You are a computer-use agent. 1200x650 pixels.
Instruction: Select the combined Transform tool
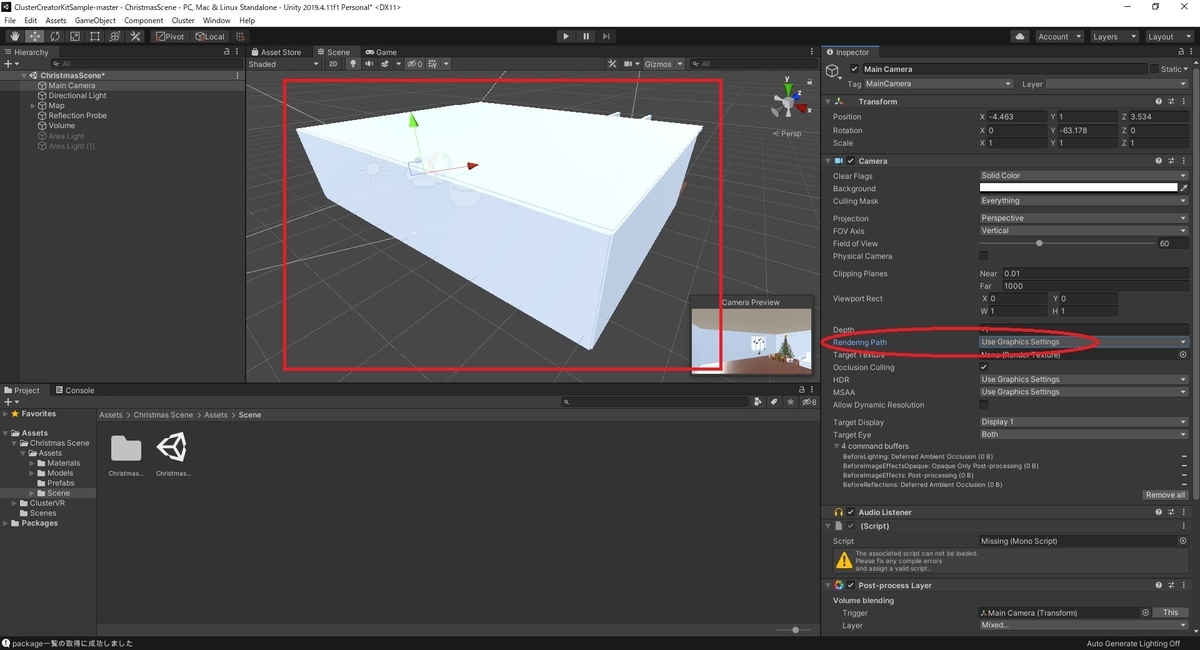click(114, 36)
